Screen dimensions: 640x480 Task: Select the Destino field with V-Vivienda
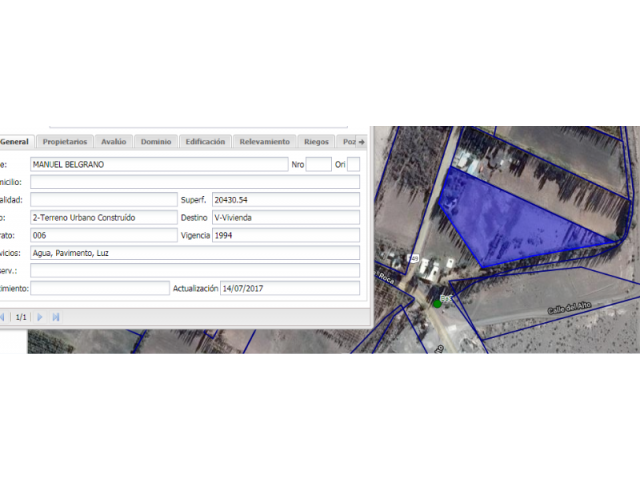(285, 217)
